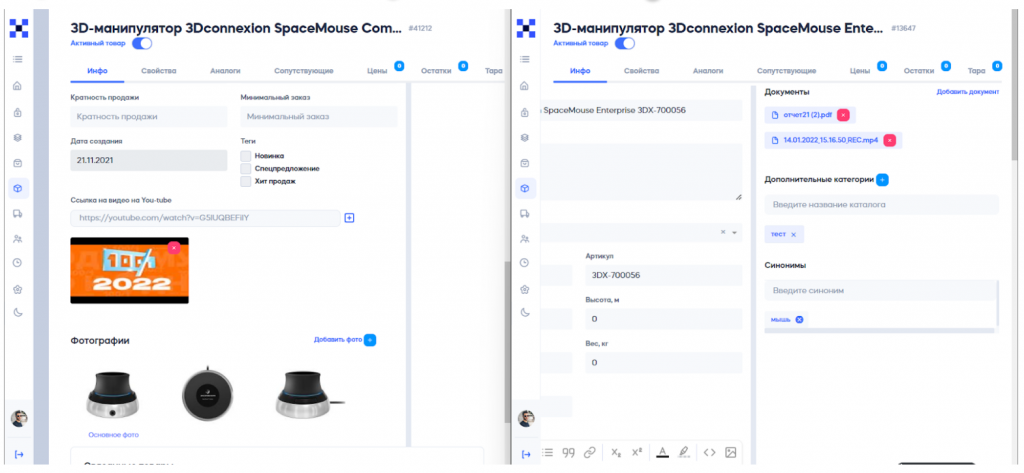Open Сопутствующие tab in left window
This screenshot has height=473, width=1024.
[x=304, y=71]
